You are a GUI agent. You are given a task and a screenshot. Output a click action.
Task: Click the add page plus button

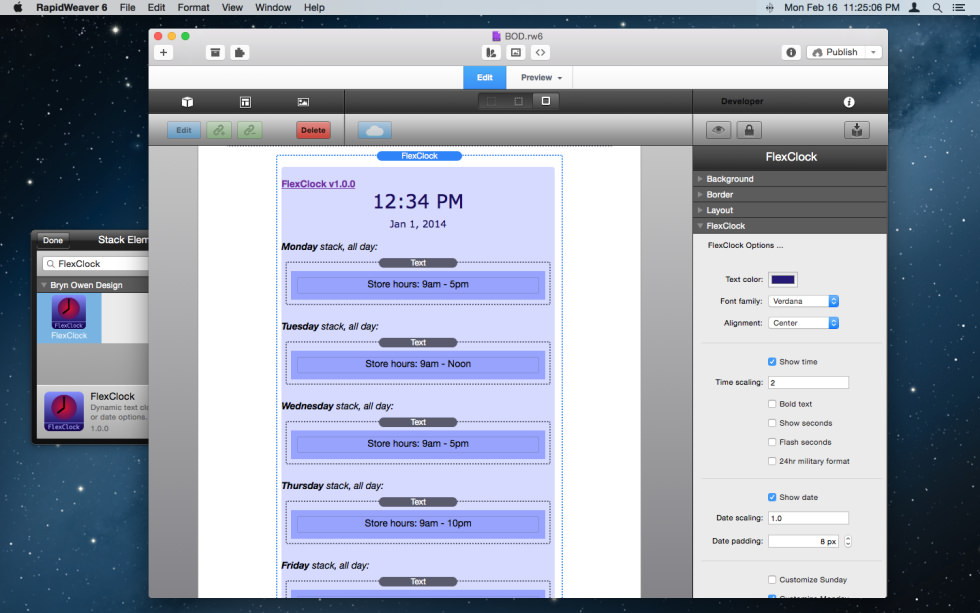pyautogui.click(x=163, y=52)
